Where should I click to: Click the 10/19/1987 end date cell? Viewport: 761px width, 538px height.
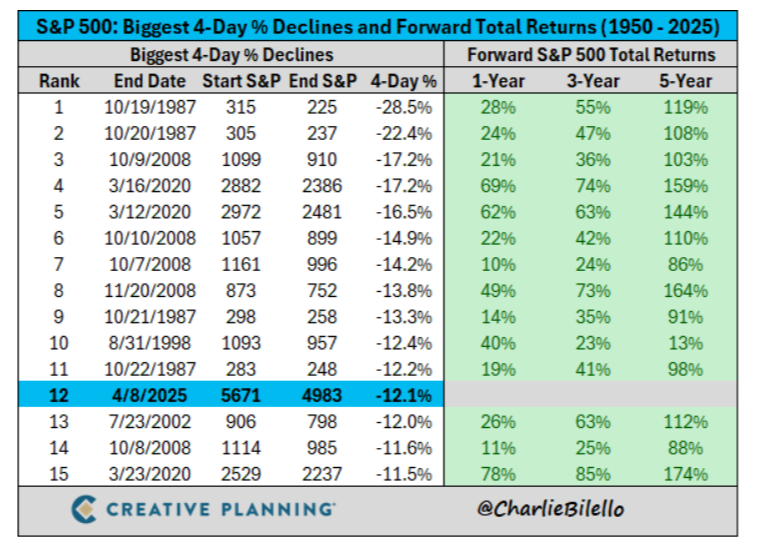150,107
